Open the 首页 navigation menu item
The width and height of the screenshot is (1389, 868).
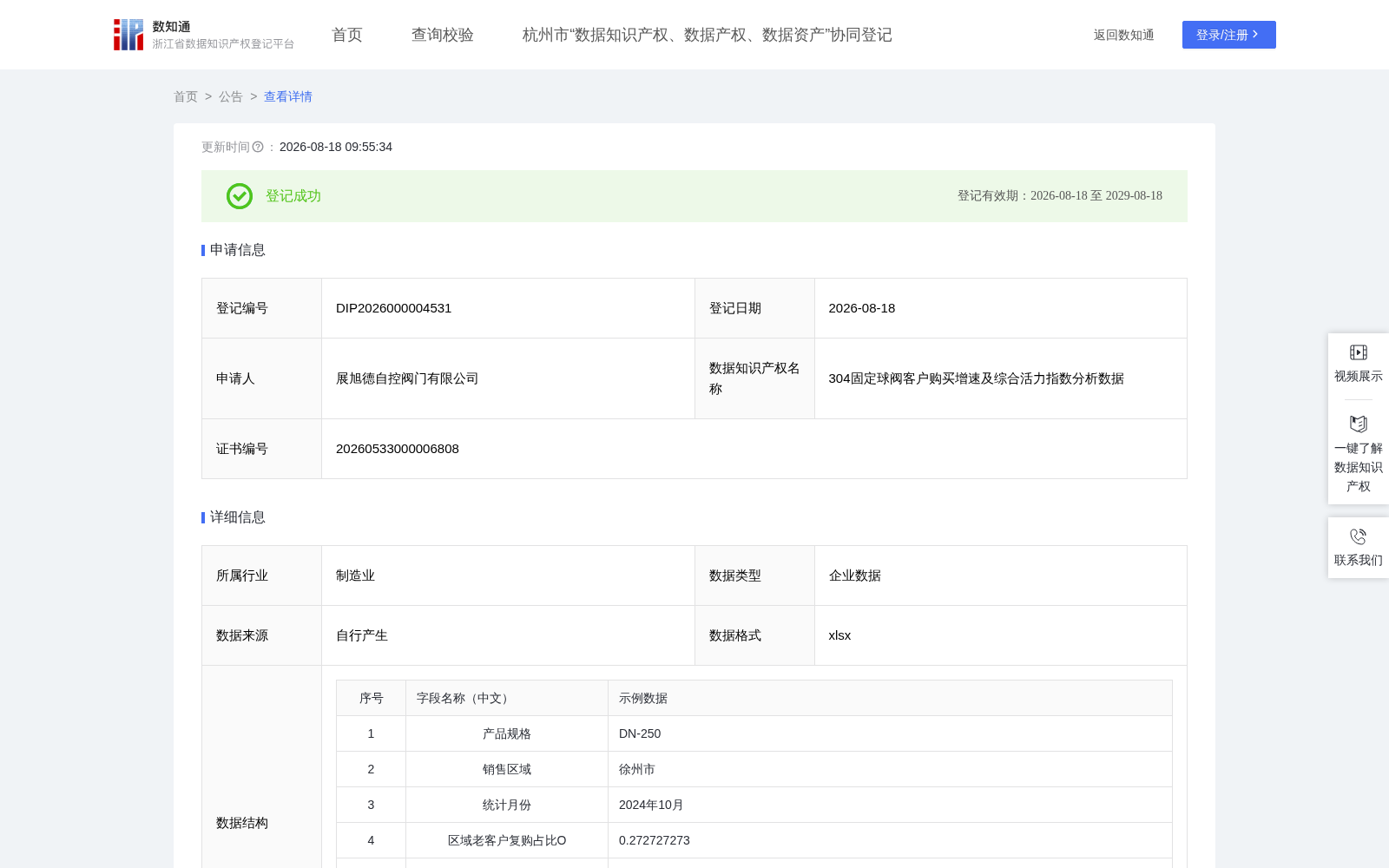(347, 35)
